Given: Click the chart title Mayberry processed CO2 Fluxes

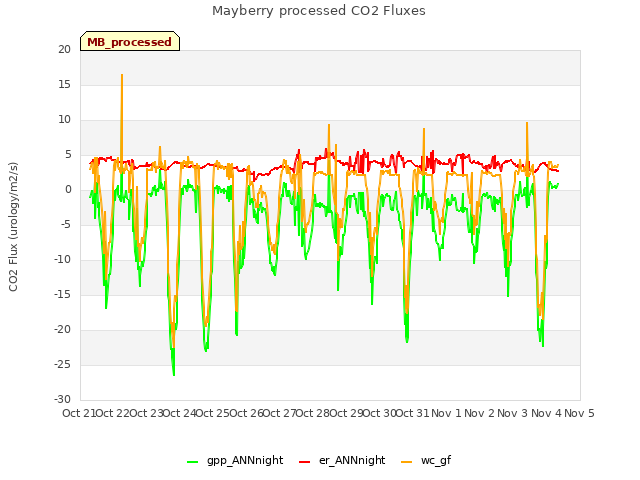Looking at the screenshot, I should coord(319,11).
